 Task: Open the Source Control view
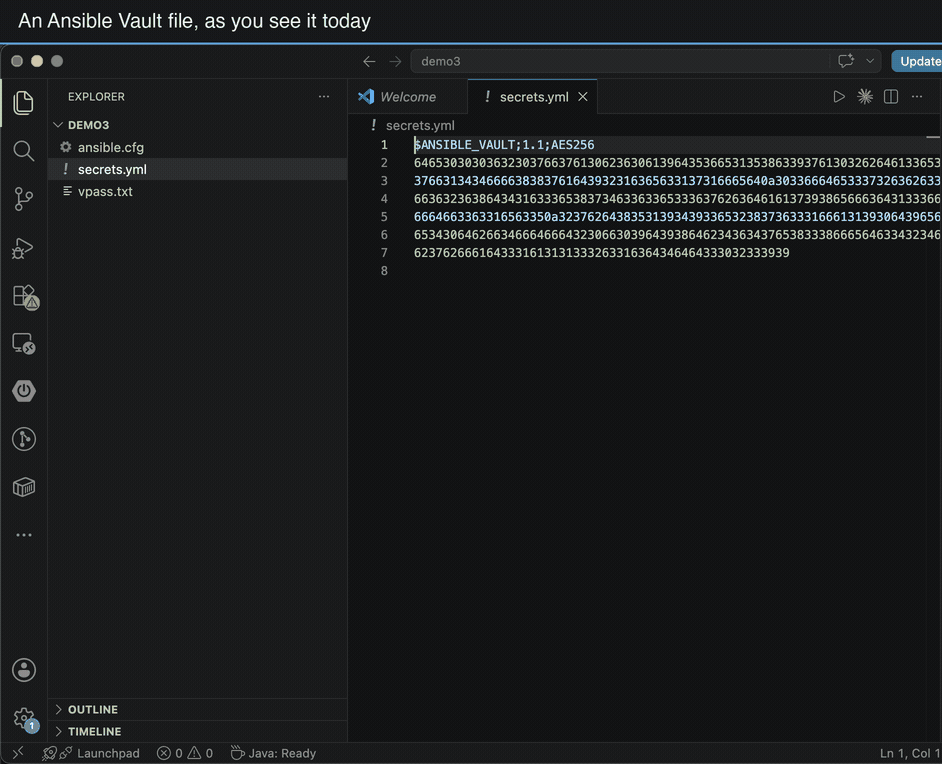(23, 199)
